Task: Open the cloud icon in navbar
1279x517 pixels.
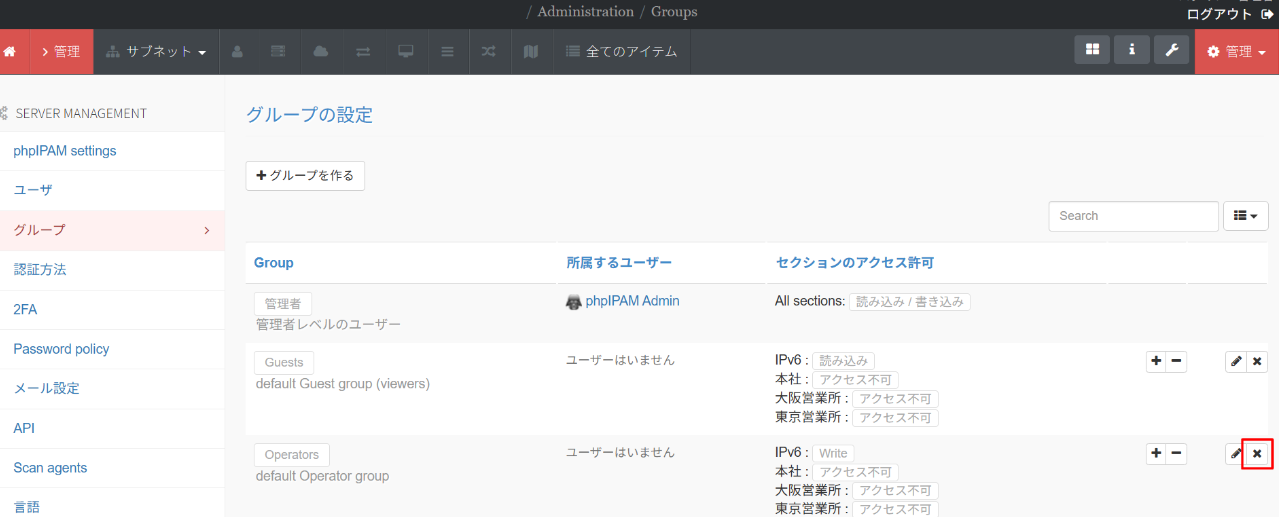Action: click(x=320, y=51)
